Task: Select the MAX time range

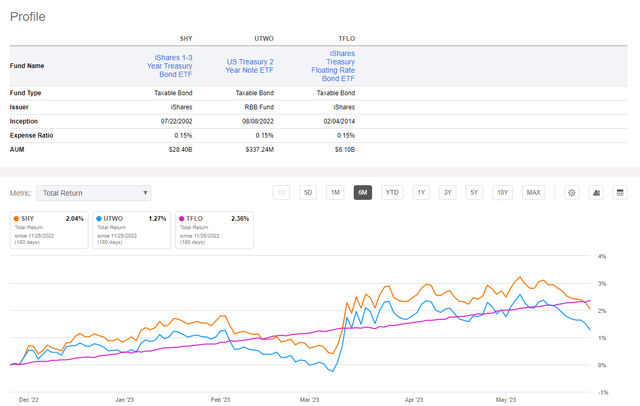Action: tap(533, 193)
